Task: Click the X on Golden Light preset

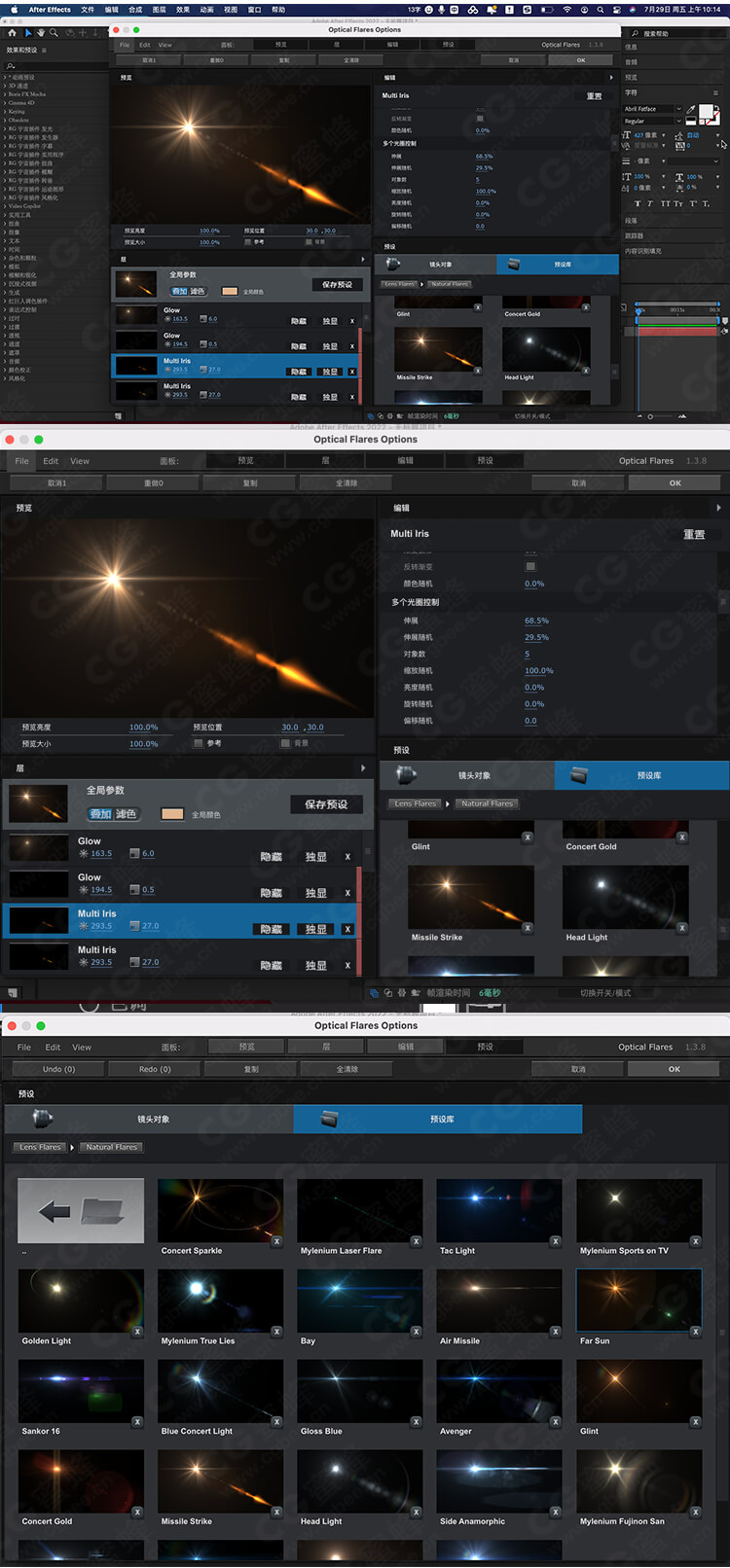Action: click(137, 1332)
